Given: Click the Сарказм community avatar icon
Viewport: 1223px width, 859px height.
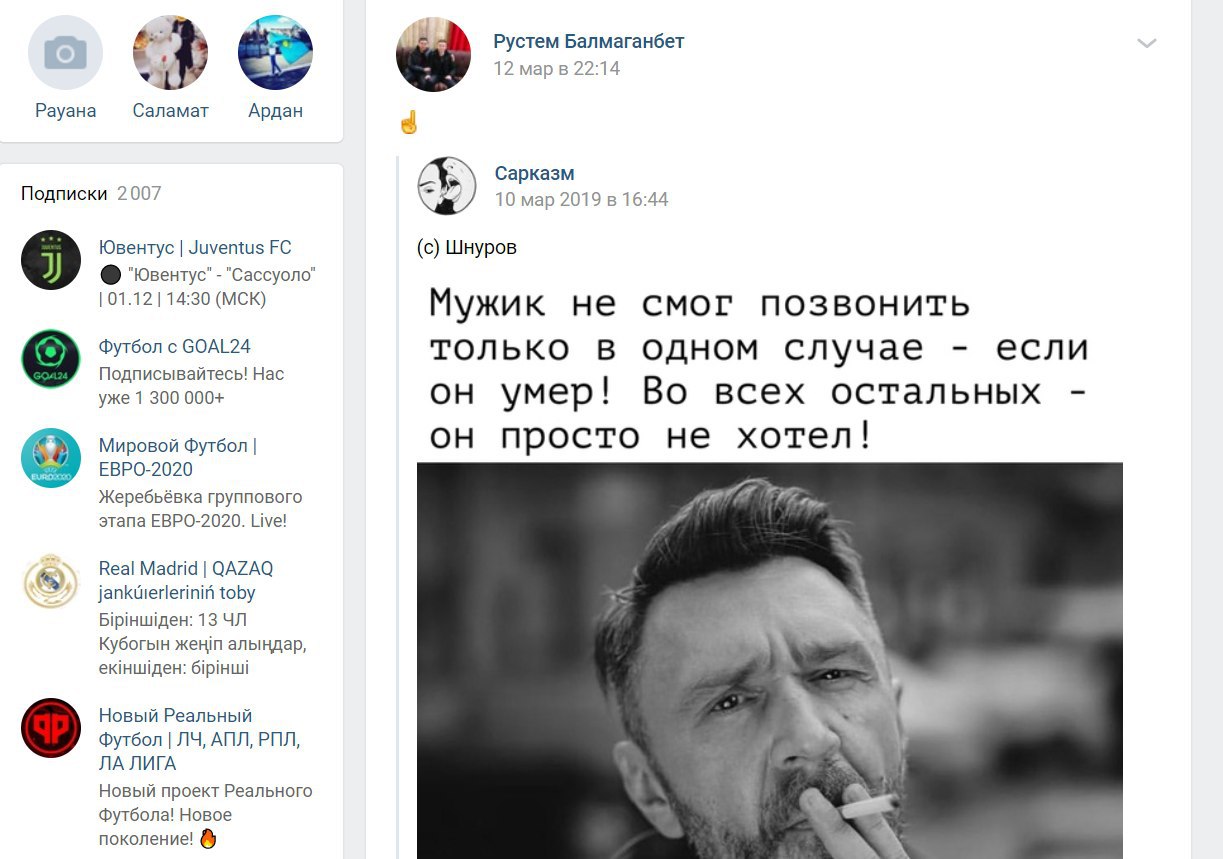Looking at the screenshot, I should (x=446, y=185).
